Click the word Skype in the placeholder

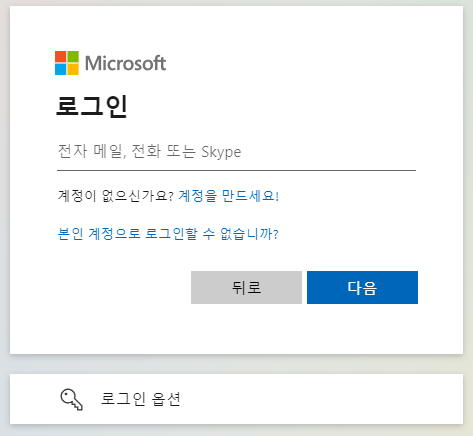tap(221, 152)
